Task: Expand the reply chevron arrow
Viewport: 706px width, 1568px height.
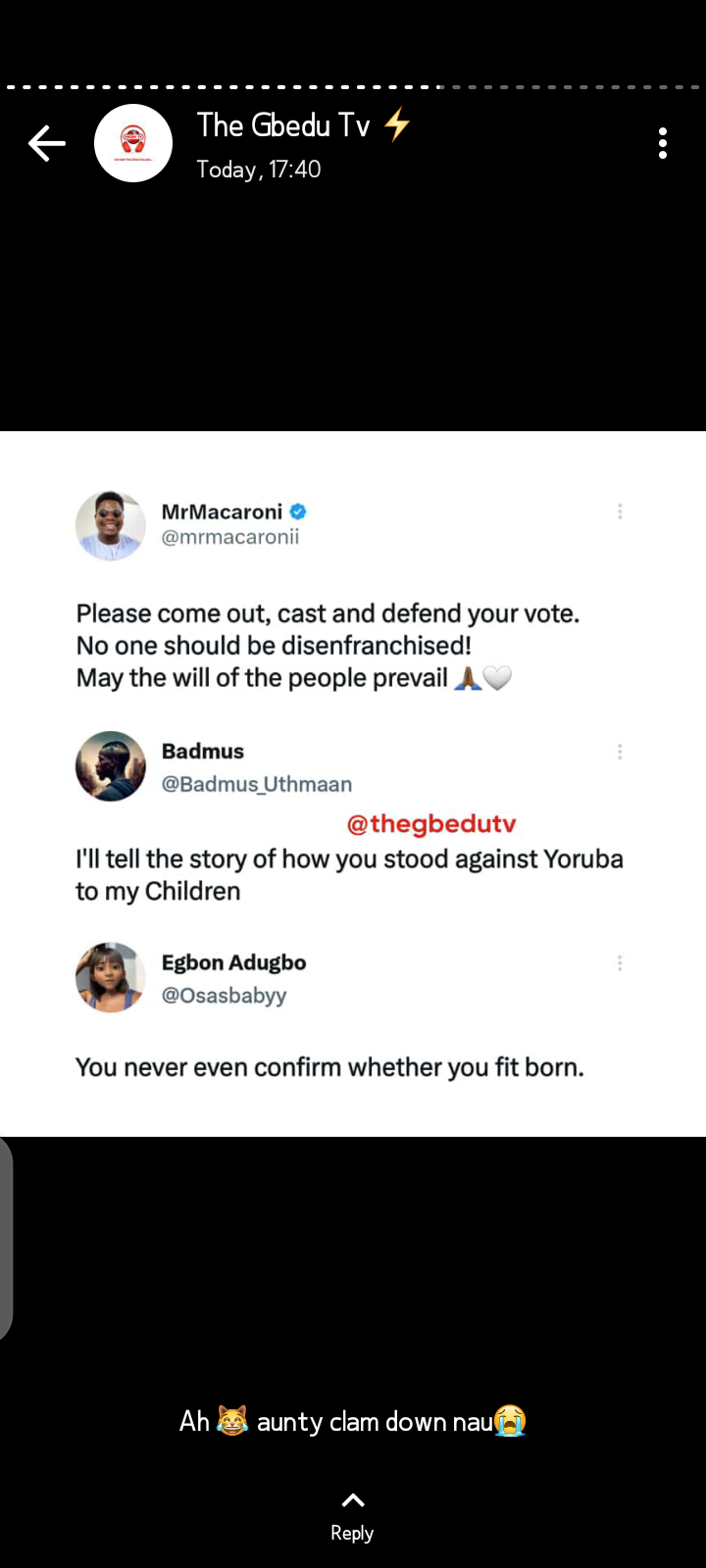Action: coord(353,1499)
